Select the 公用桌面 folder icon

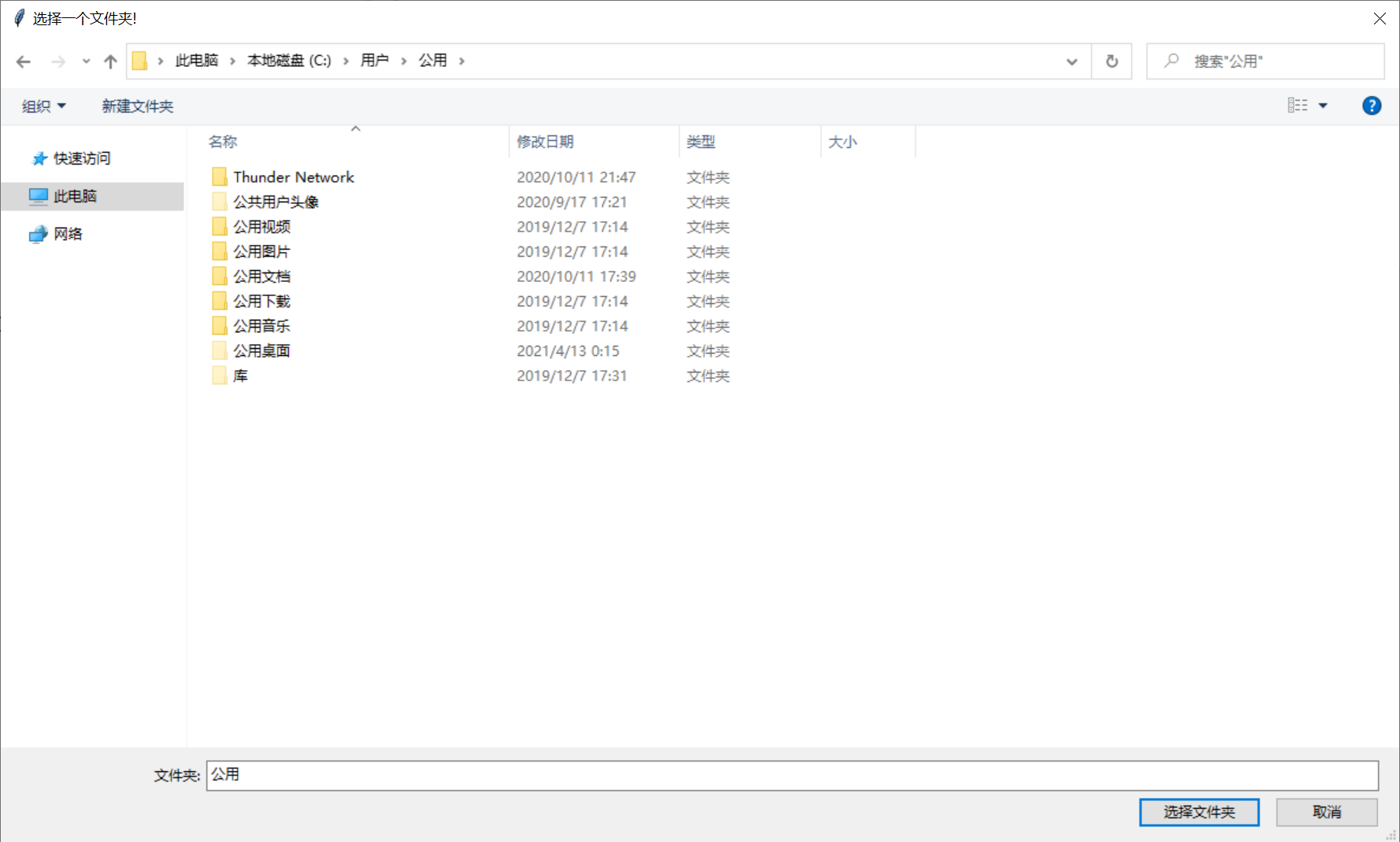point(220,351)
